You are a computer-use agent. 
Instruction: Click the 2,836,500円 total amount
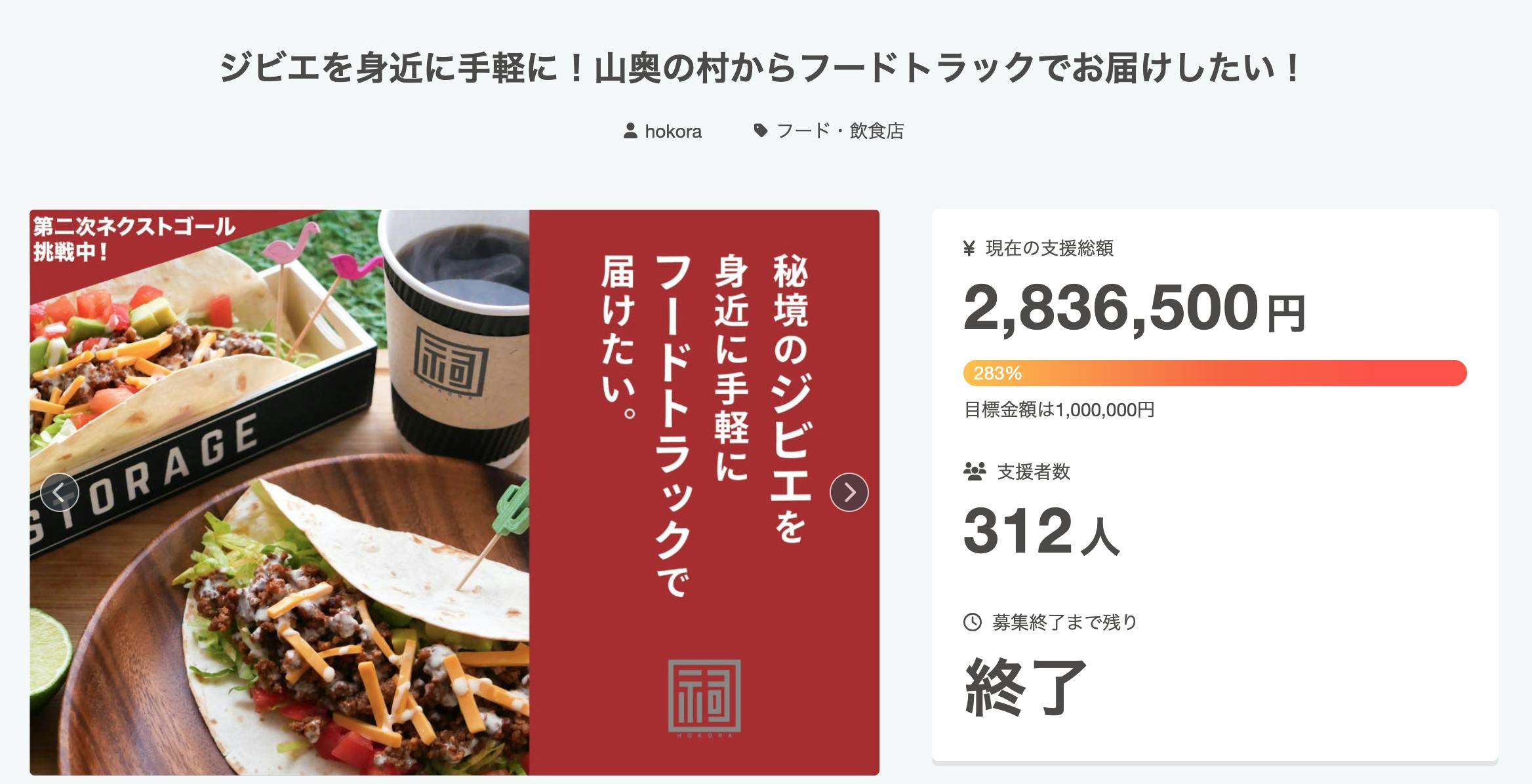[x=1135, y=308]
